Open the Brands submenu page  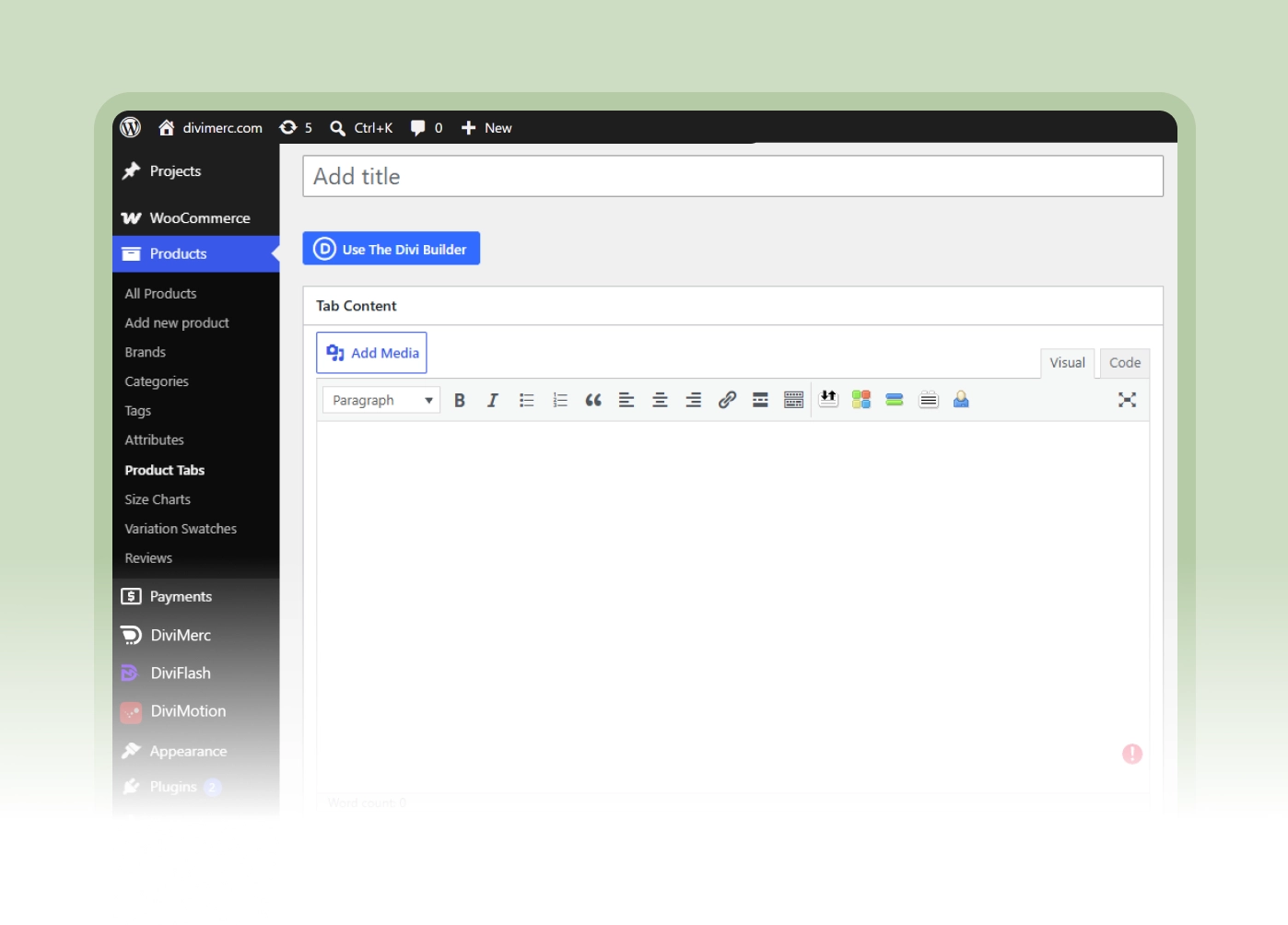146,353
